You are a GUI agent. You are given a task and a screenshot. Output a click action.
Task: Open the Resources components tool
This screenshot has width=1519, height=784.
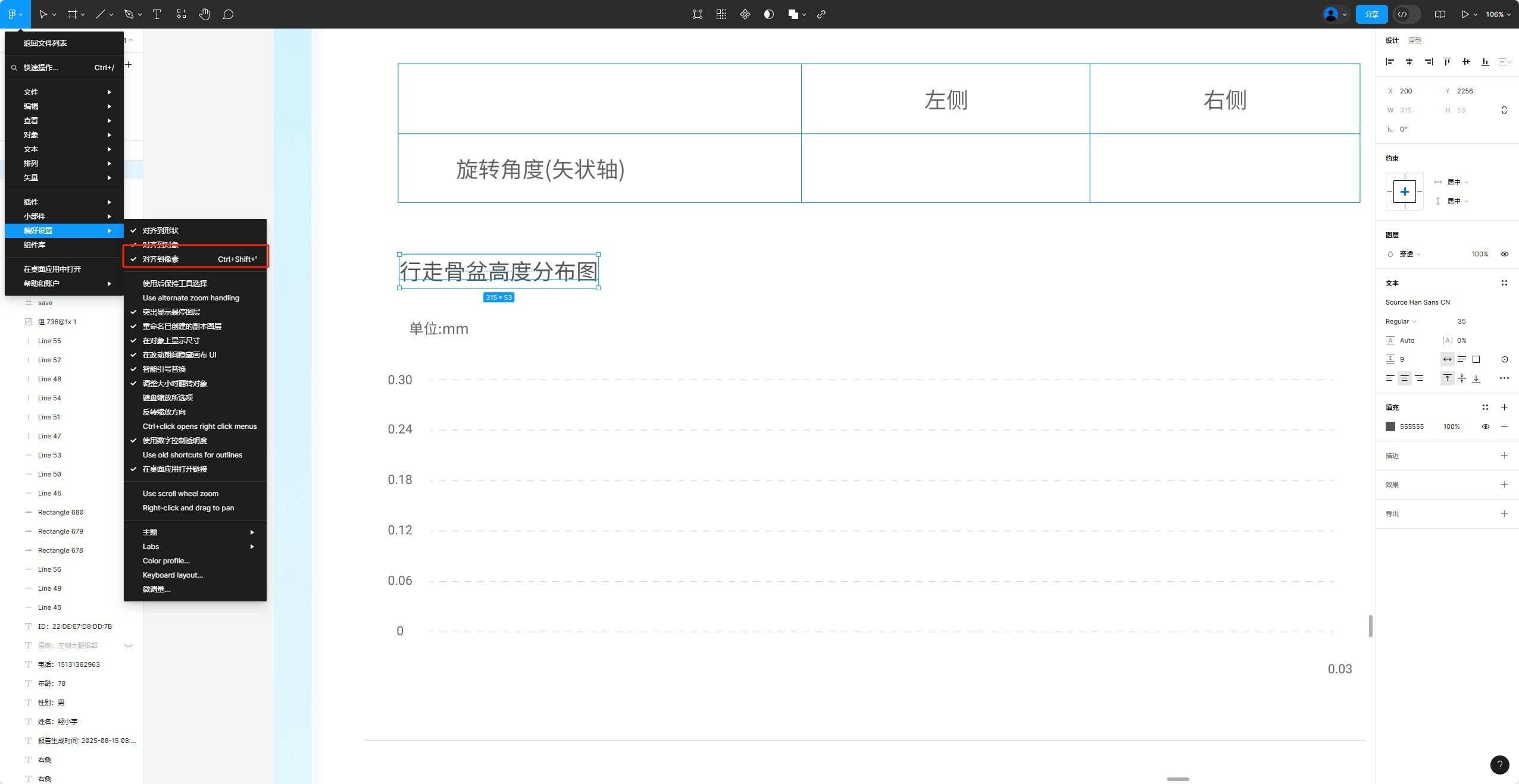pyautogui.click(x=182, y=14)
